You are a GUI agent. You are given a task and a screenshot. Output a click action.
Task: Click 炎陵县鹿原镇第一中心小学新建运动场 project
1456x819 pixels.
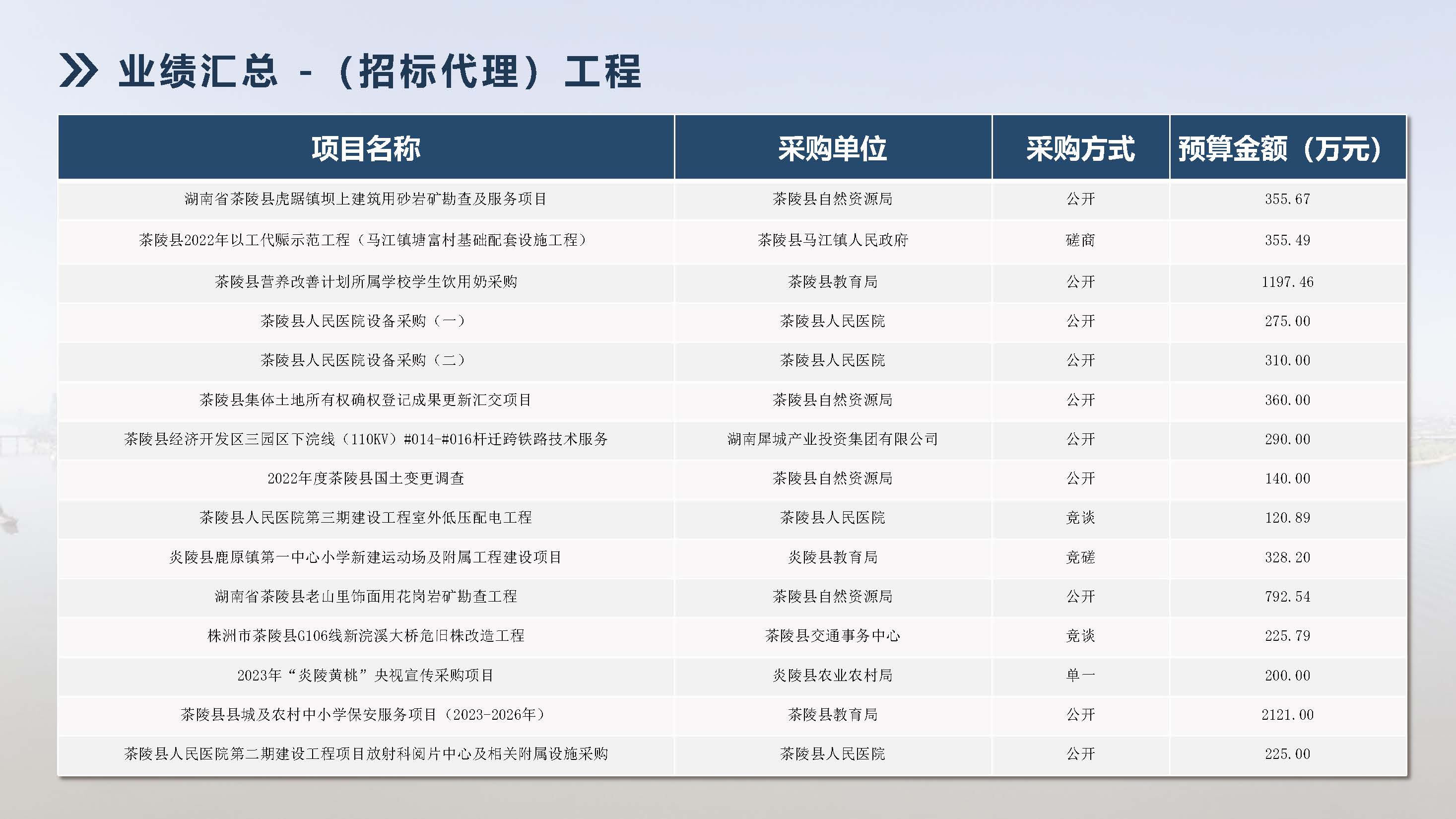(366, 557)
